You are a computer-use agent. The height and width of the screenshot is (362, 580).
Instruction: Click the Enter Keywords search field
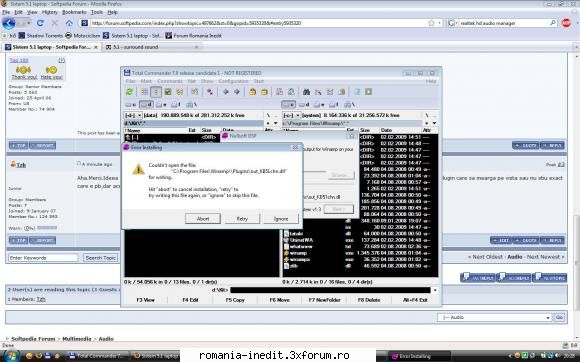click(x=43, y=258)
